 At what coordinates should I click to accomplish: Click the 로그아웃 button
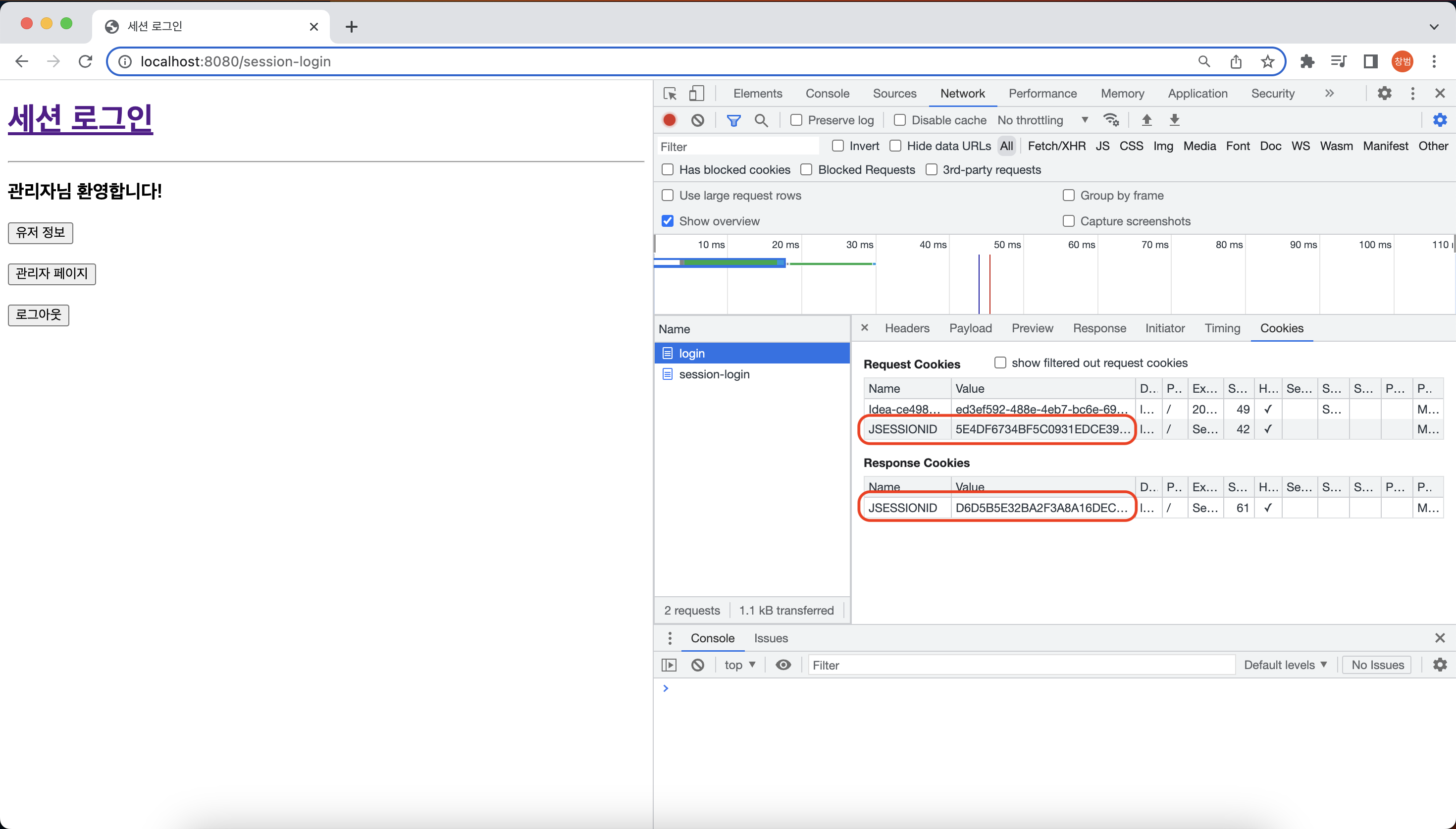pos(38,315)
